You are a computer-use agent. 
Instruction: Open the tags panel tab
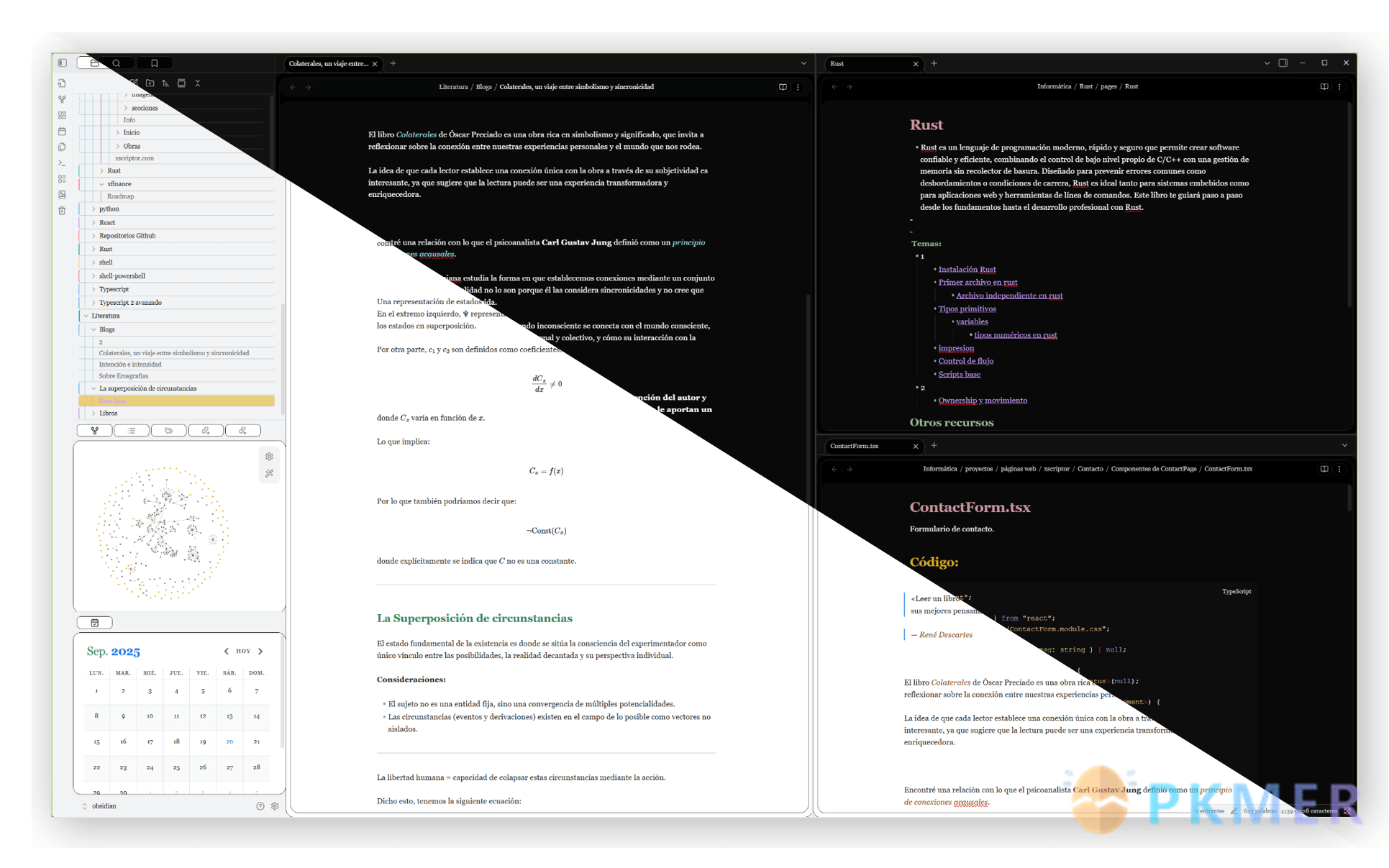168,431
